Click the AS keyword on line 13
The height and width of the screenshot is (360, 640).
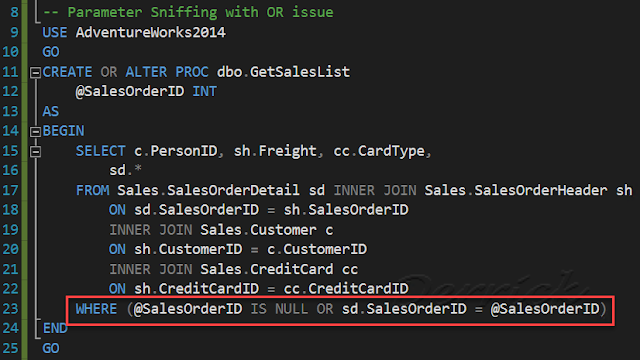pyautogui.click(x=51, y=112)
